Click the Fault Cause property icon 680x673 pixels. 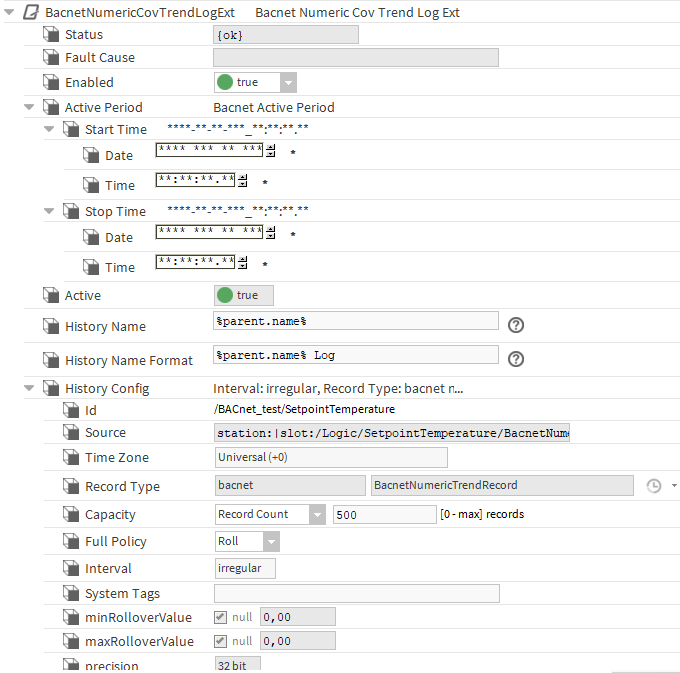51,58
